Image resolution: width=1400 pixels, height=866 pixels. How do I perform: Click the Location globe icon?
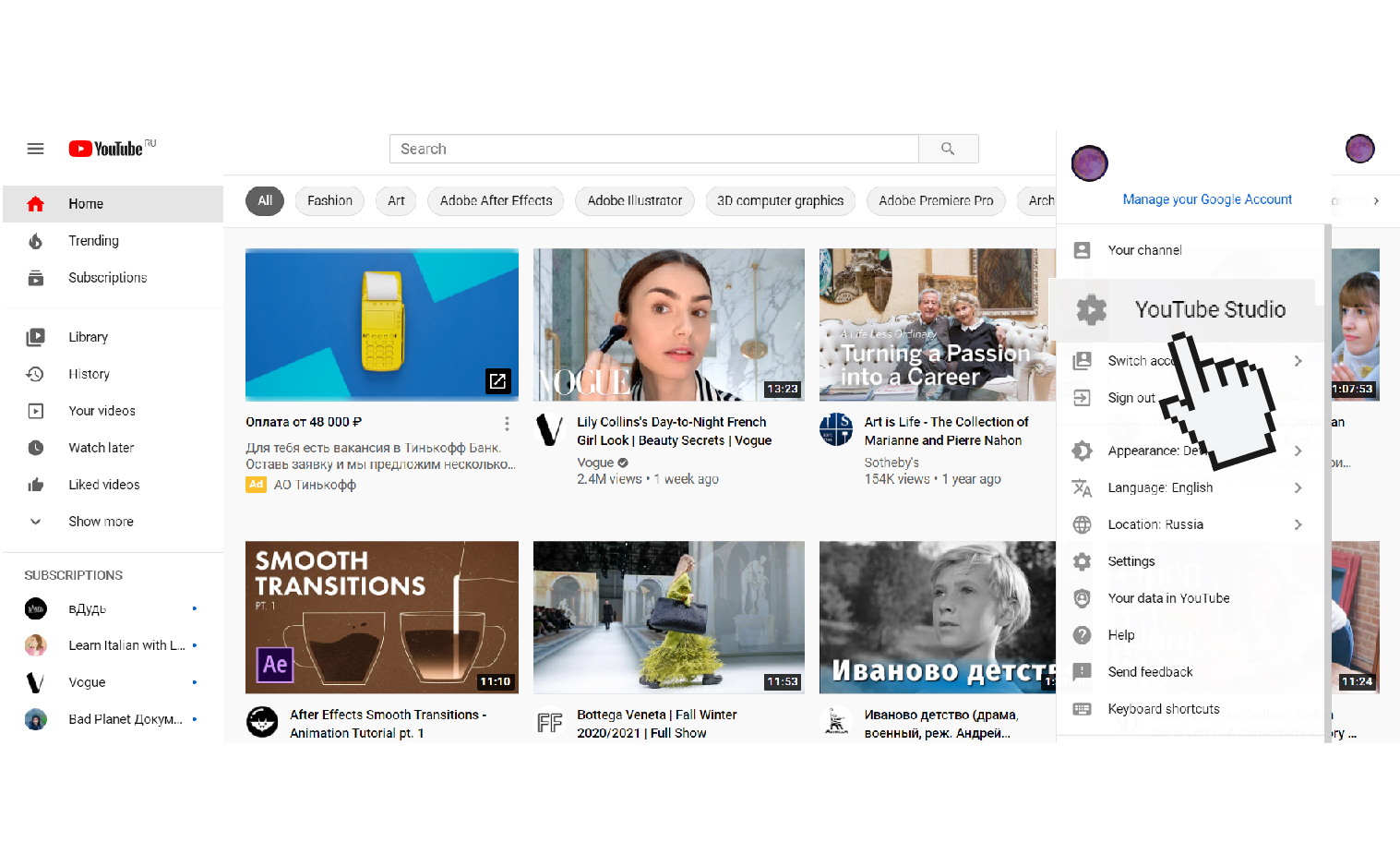1082,524
